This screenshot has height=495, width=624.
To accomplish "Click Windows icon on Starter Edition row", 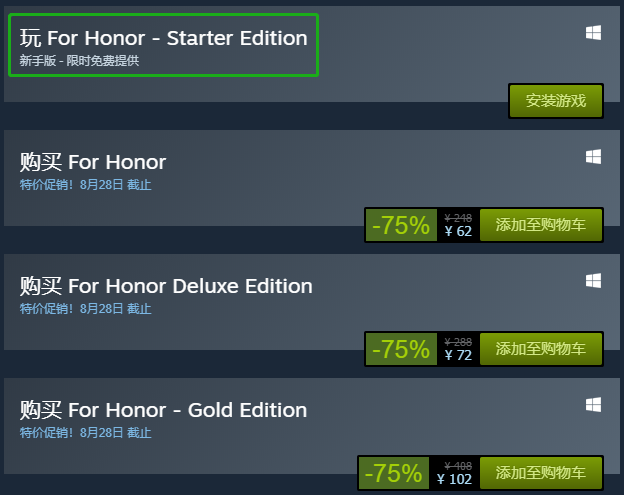I will coord(593,33).
